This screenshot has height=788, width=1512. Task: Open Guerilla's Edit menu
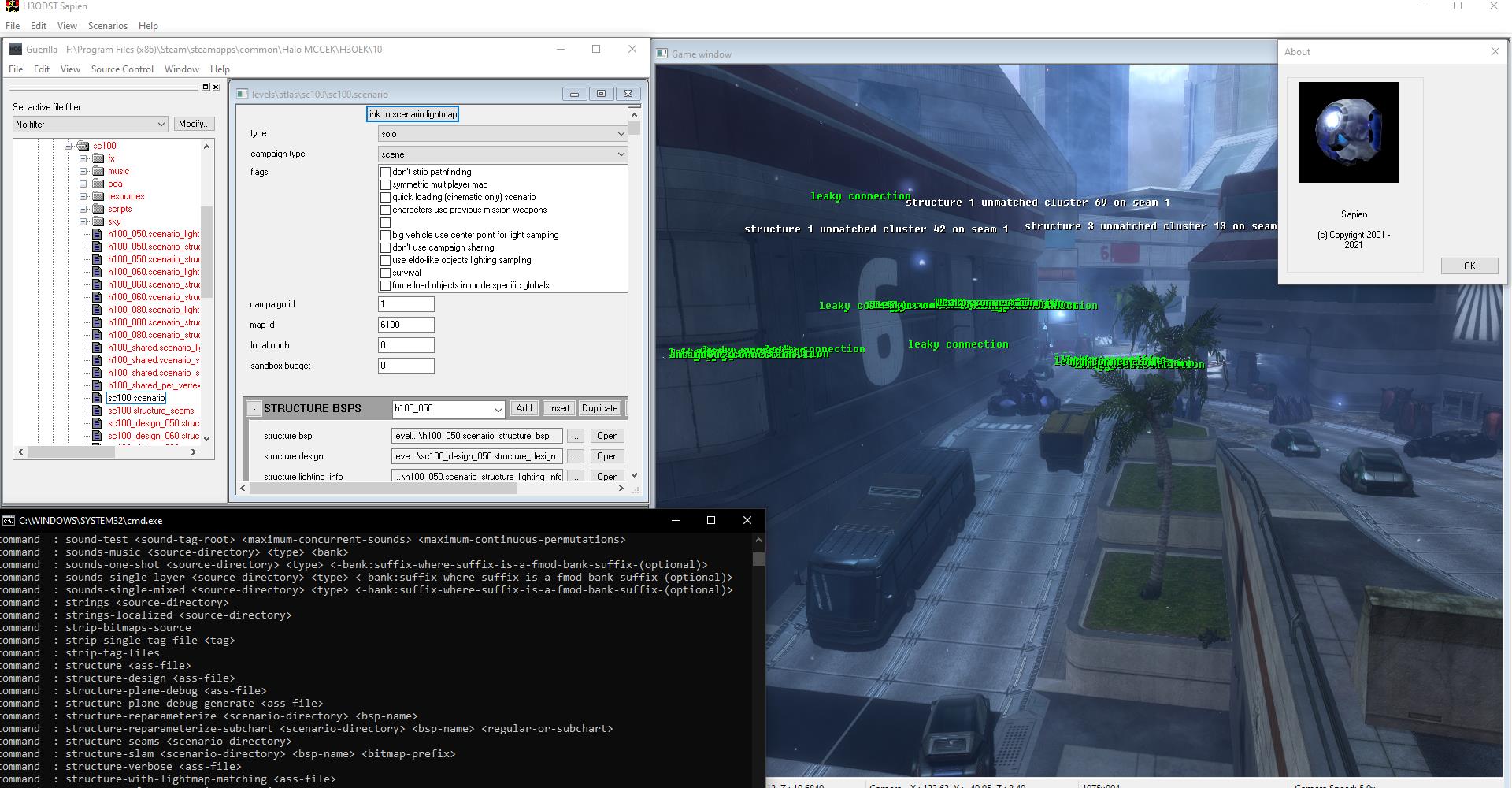[42, 69]
